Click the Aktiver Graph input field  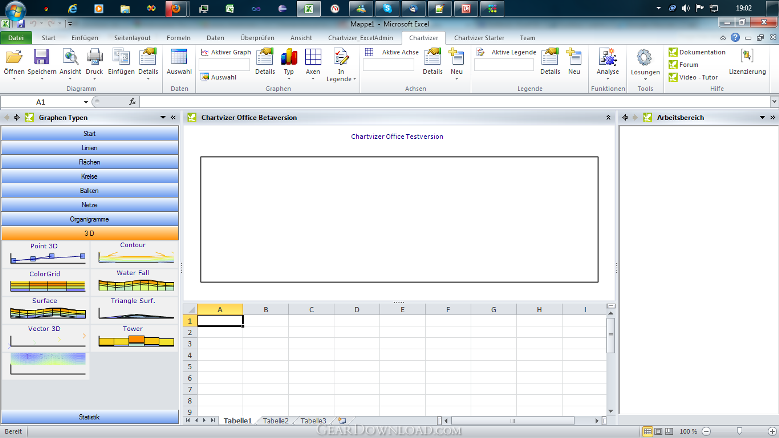tap(224, 65)
